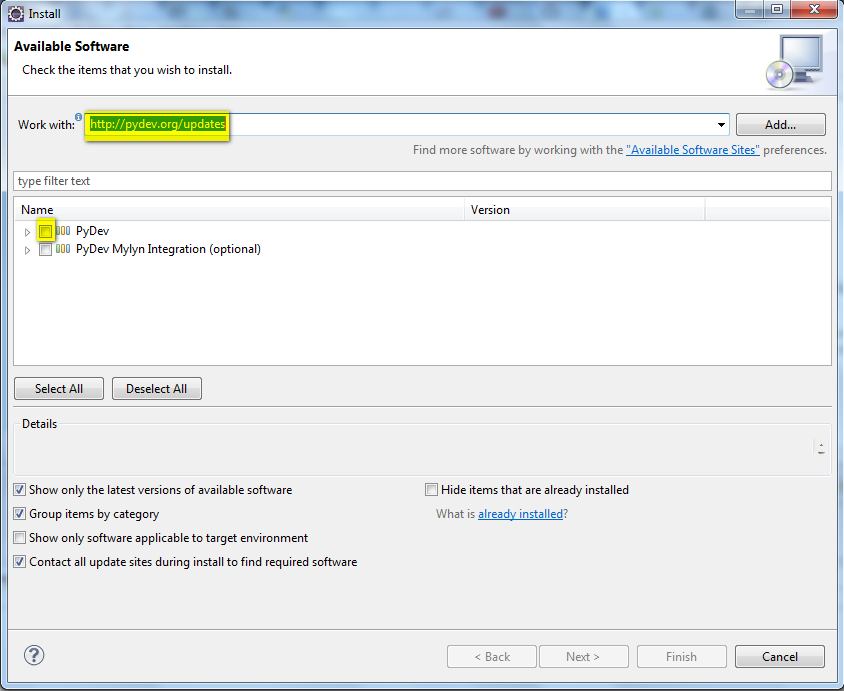Click the Help question mark icon

[34, 655]
